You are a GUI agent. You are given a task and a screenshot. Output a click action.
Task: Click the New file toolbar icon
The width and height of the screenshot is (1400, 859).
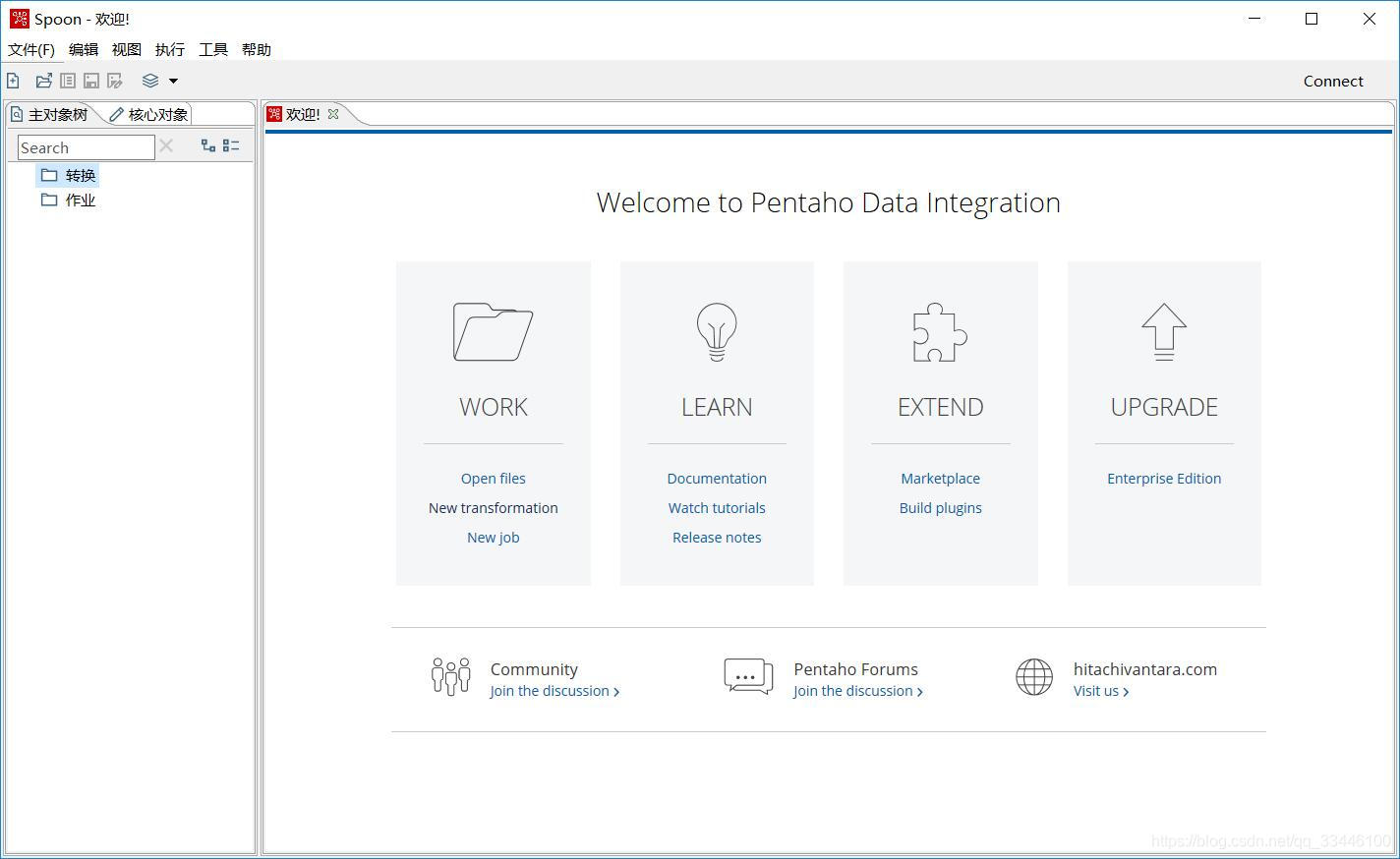[13, 81]
